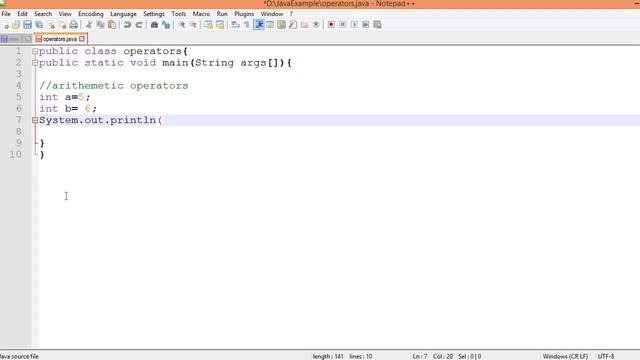Close all documents with the Close All icon

coord(62,25)
